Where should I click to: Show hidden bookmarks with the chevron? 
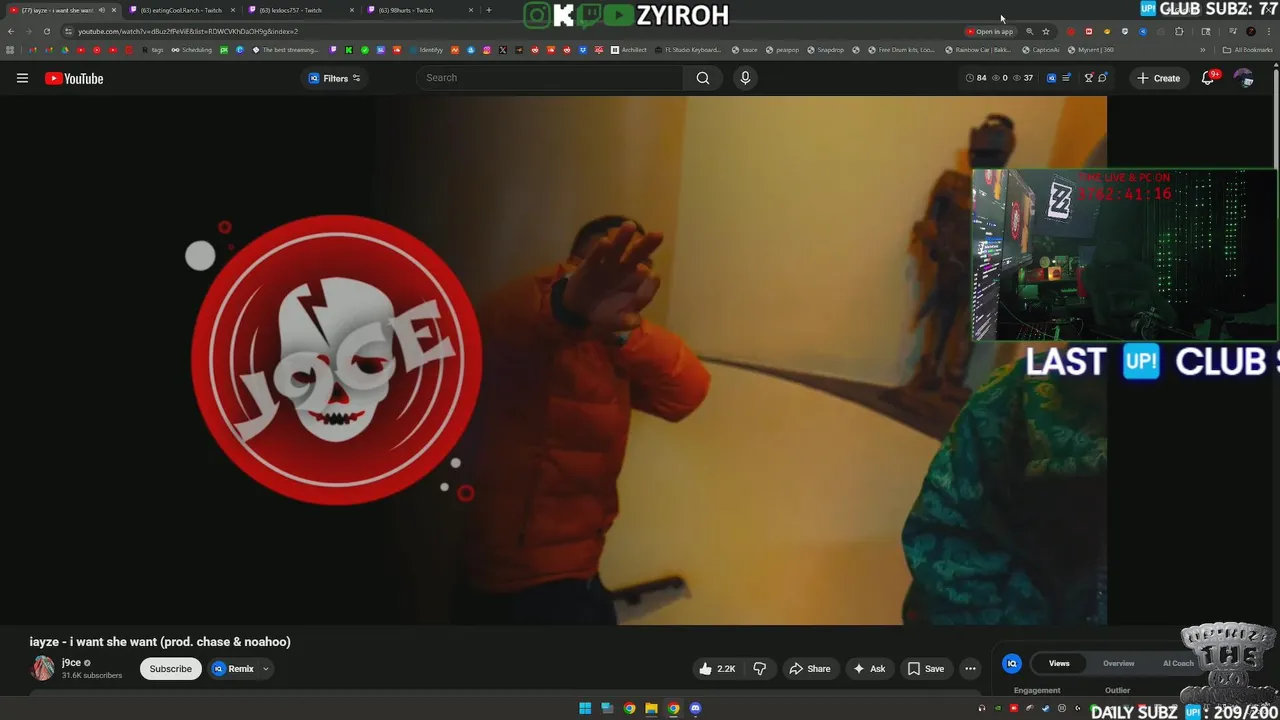[1203, 50]
